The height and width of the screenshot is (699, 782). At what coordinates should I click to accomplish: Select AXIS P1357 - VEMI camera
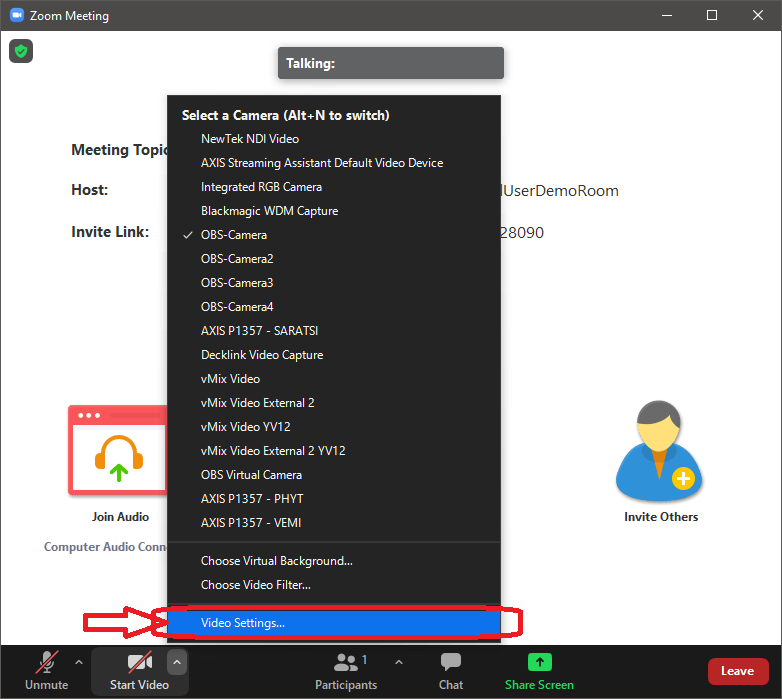(x=334, y=523)
